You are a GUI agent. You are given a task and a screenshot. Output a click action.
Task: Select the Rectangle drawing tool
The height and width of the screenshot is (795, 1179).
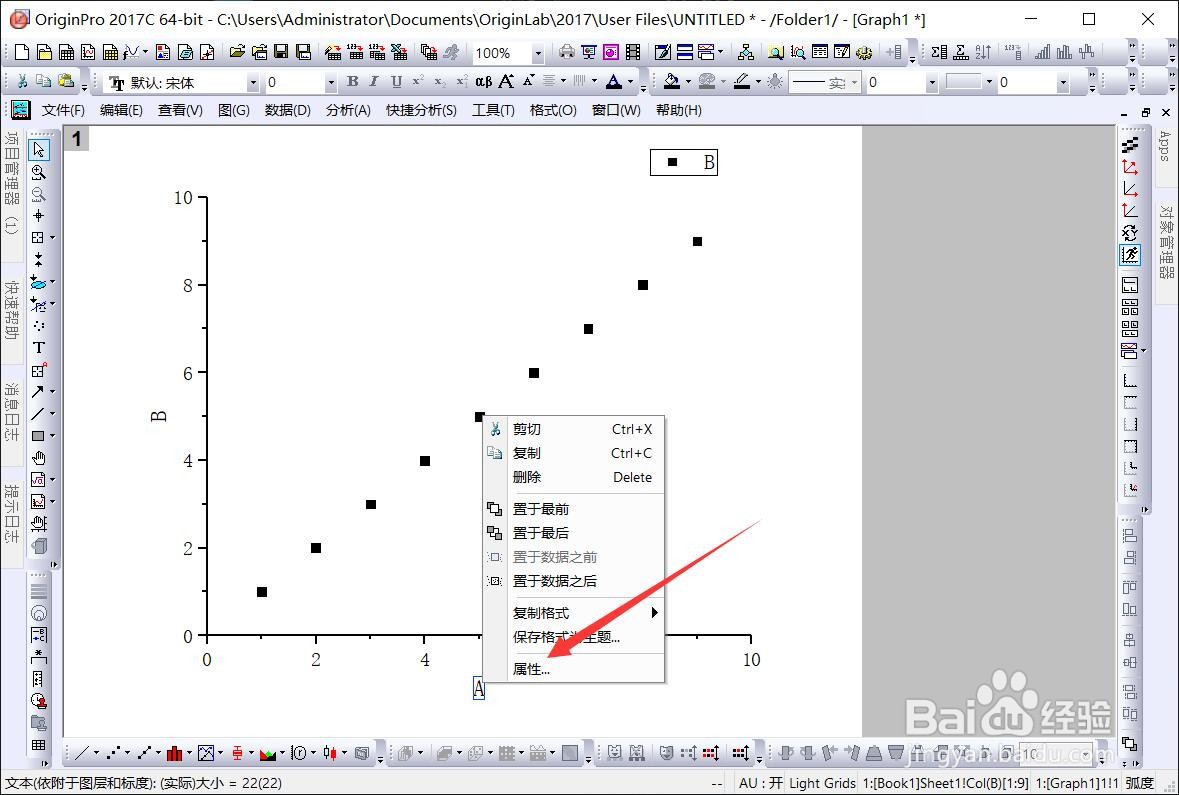38,435
